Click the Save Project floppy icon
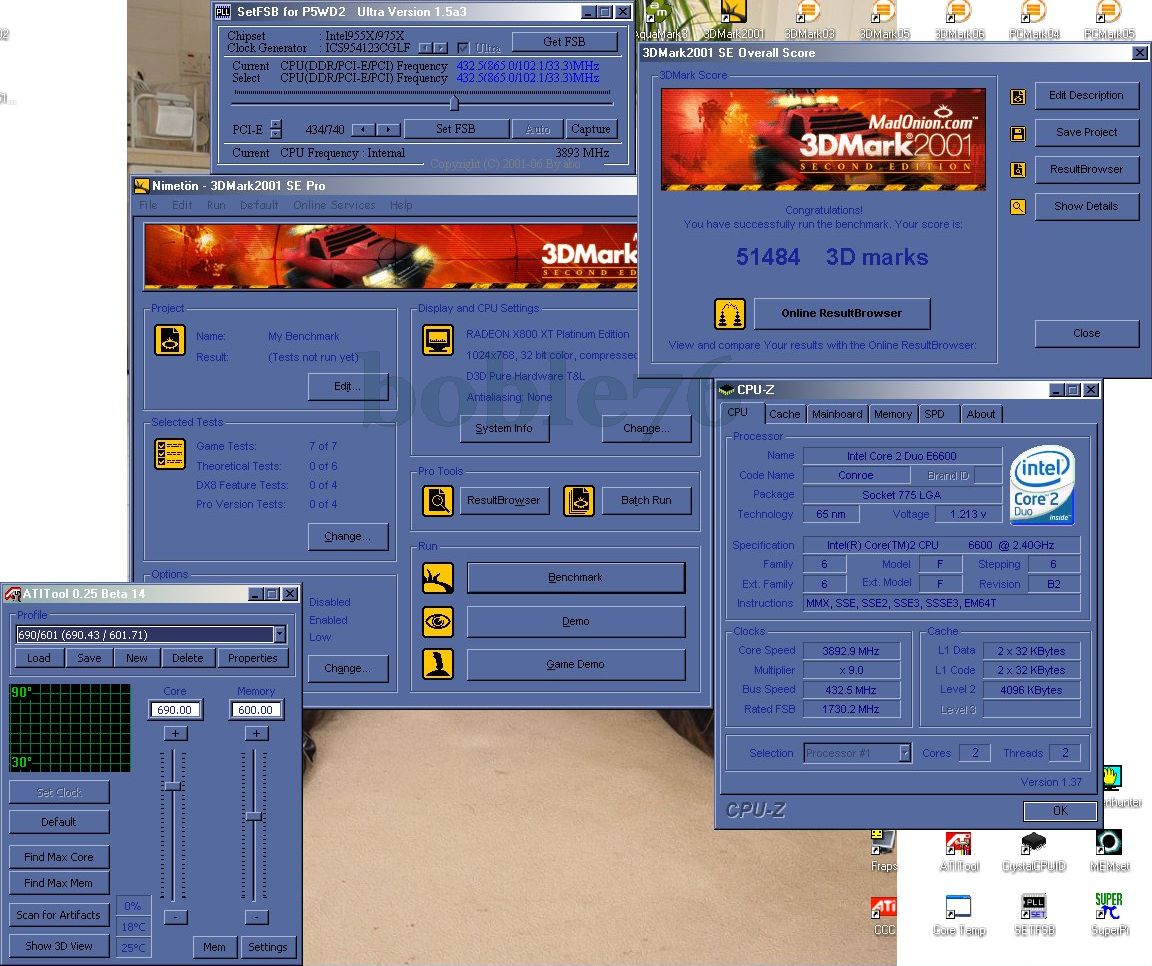The height and width of the screenshot is (966, 1152). pyautogui.click(x=1018, y=134)
